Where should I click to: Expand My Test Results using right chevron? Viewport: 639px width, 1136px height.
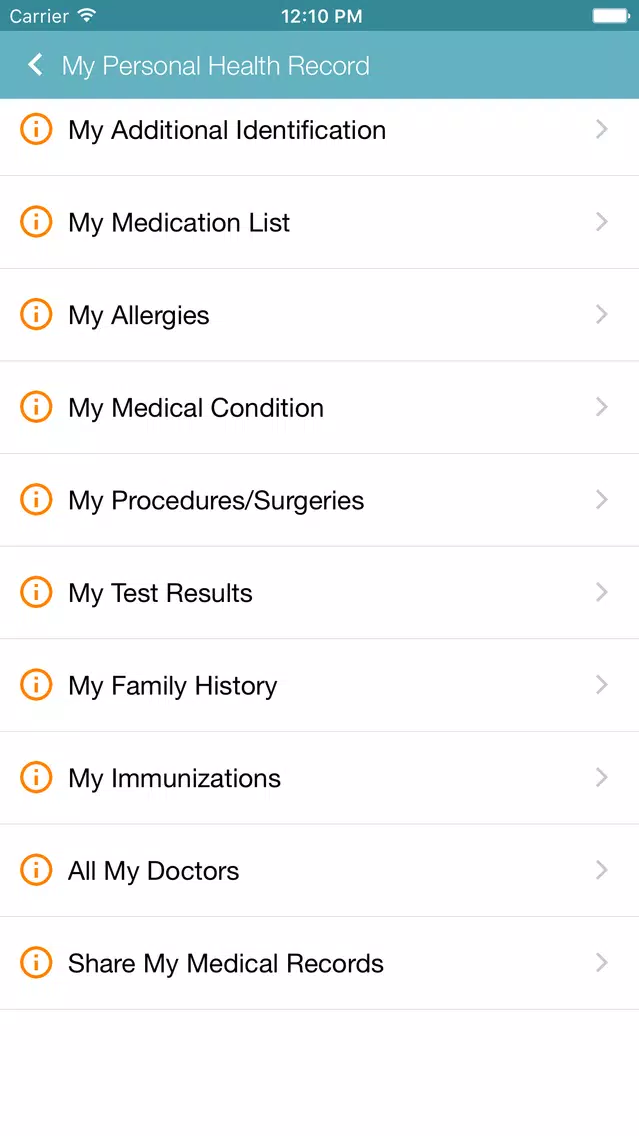coord(601,592)
